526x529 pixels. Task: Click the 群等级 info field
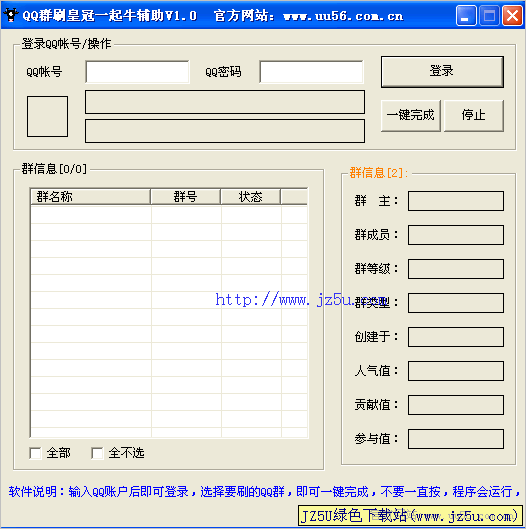point(456,269)
